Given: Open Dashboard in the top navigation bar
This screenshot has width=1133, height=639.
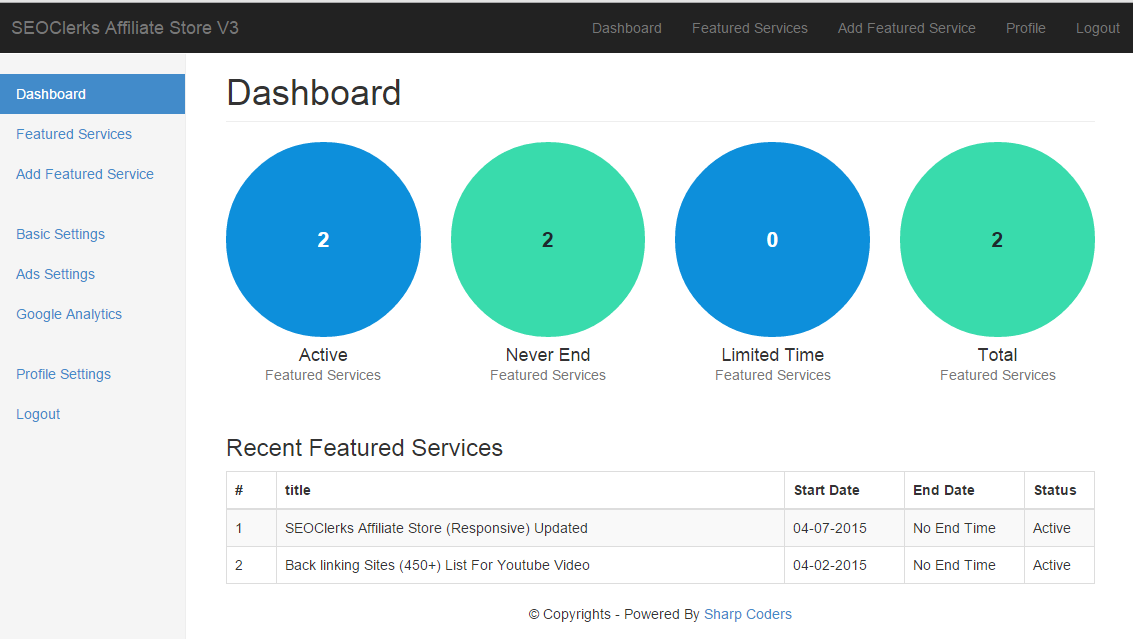Looking at the screenshot, I should [x=626, y=28].
